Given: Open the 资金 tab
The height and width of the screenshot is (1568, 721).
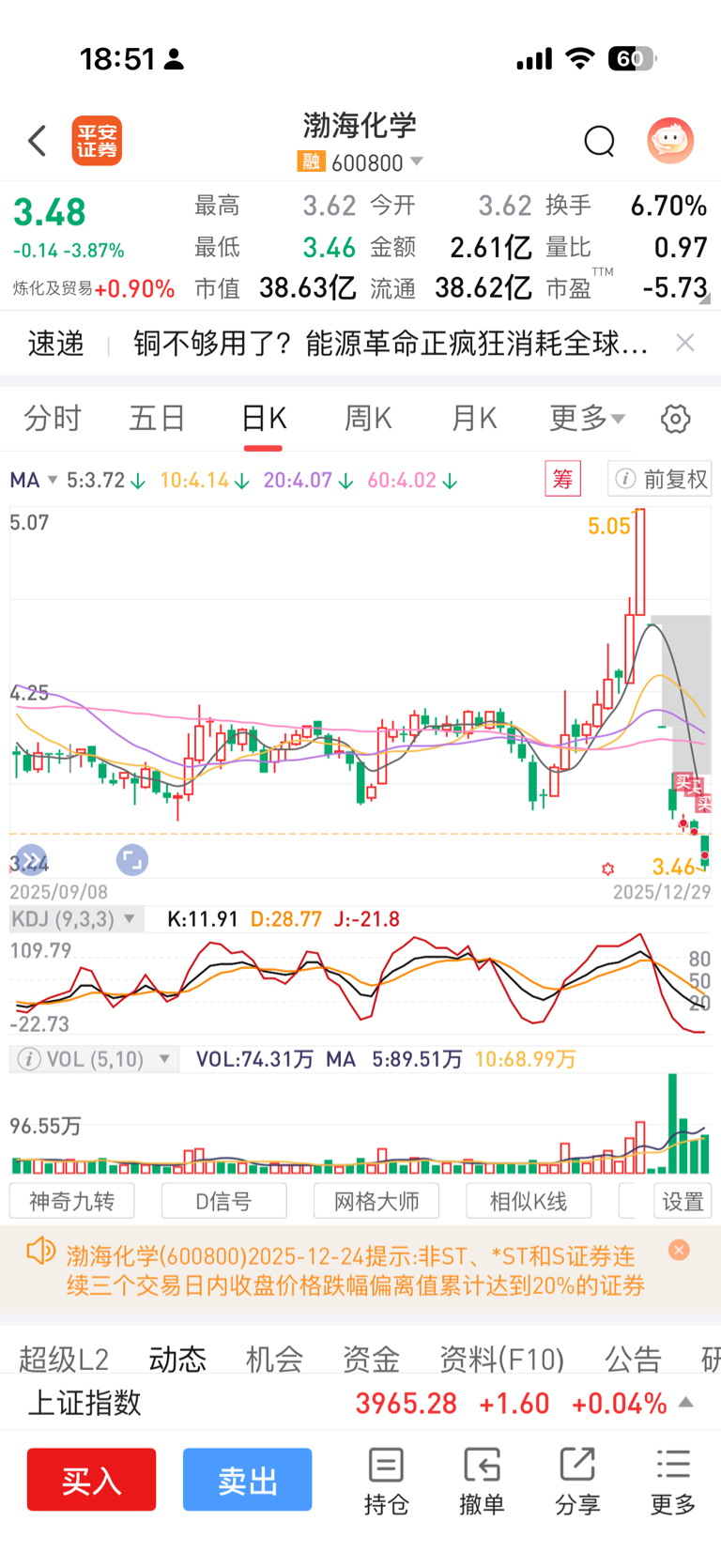Looking at the screenshot, I should [x=371, y=1358].
